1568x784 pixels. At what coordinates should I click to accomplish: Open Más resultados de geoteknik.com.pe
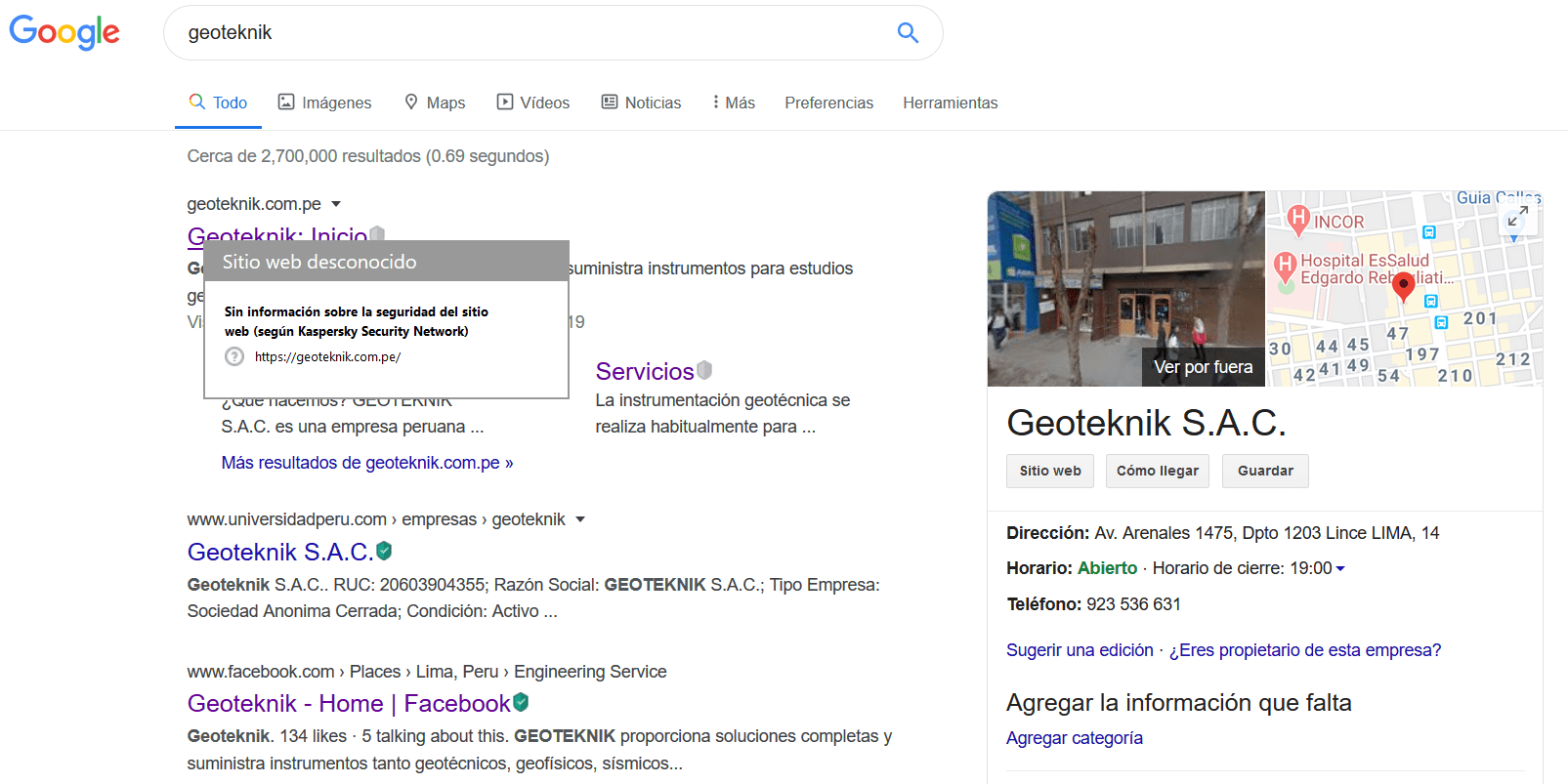[367, 463]
